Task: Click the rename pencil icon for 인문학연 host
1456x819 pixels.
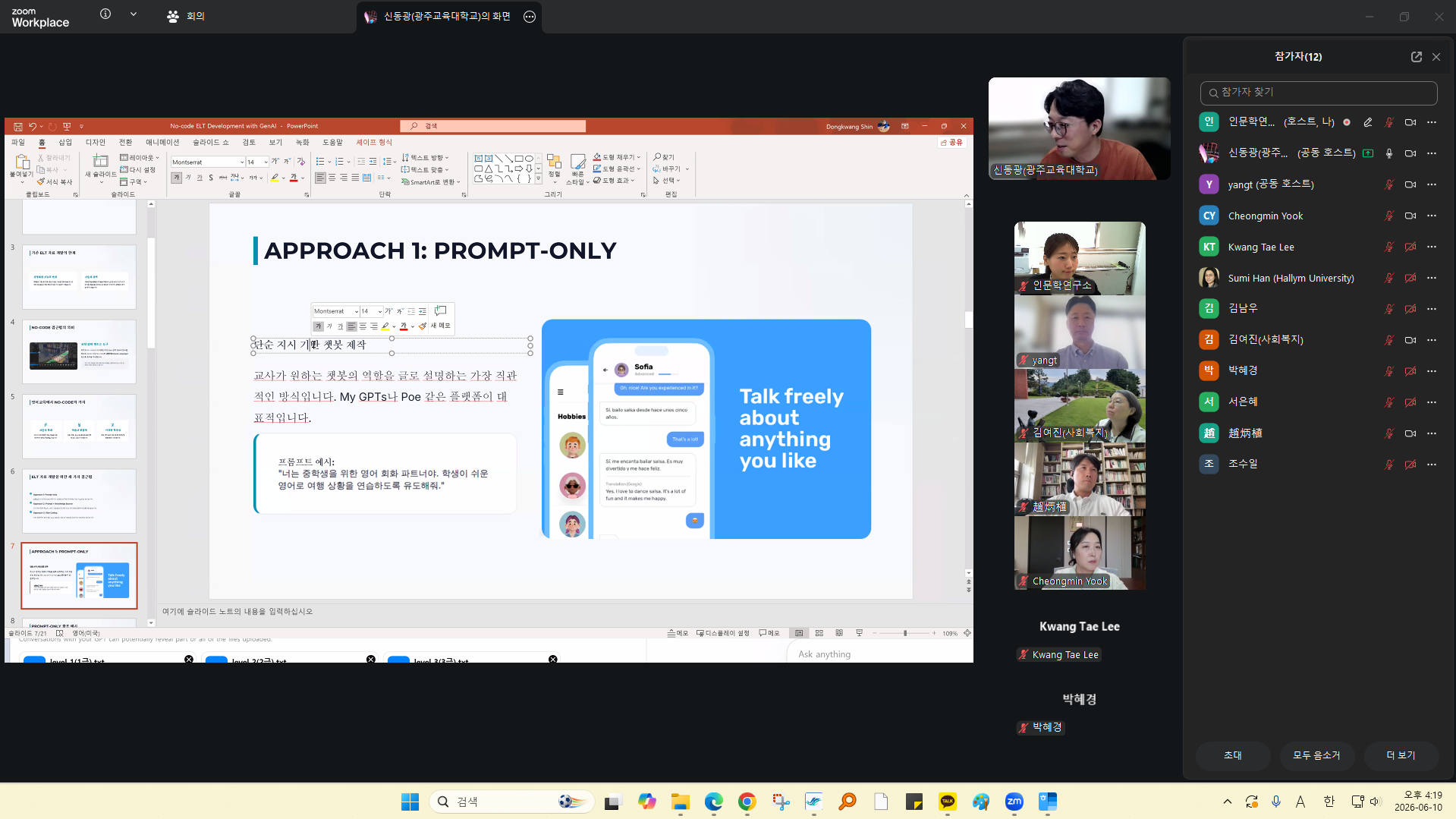Action: click(x=1367, y=122)
